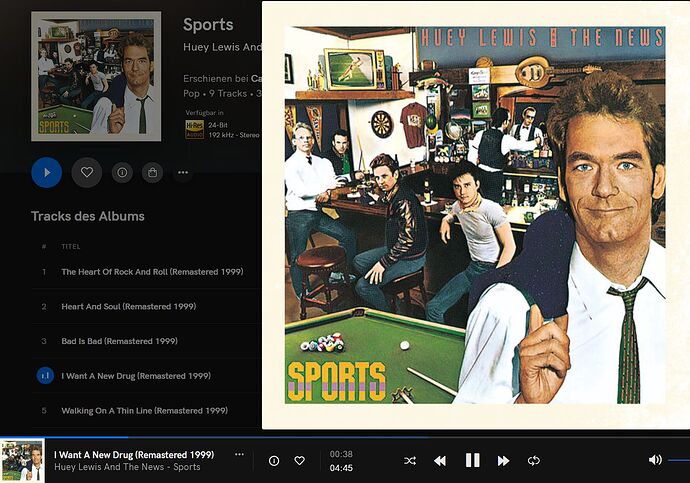
Task: Open small Sports album cover thumbnail
Action: (96, 76)
